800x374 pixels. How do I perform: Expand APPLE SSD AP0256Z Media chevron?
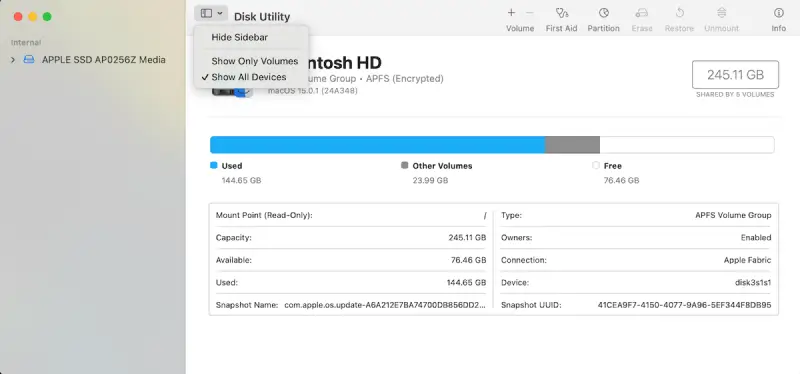[x=13, y=60]
